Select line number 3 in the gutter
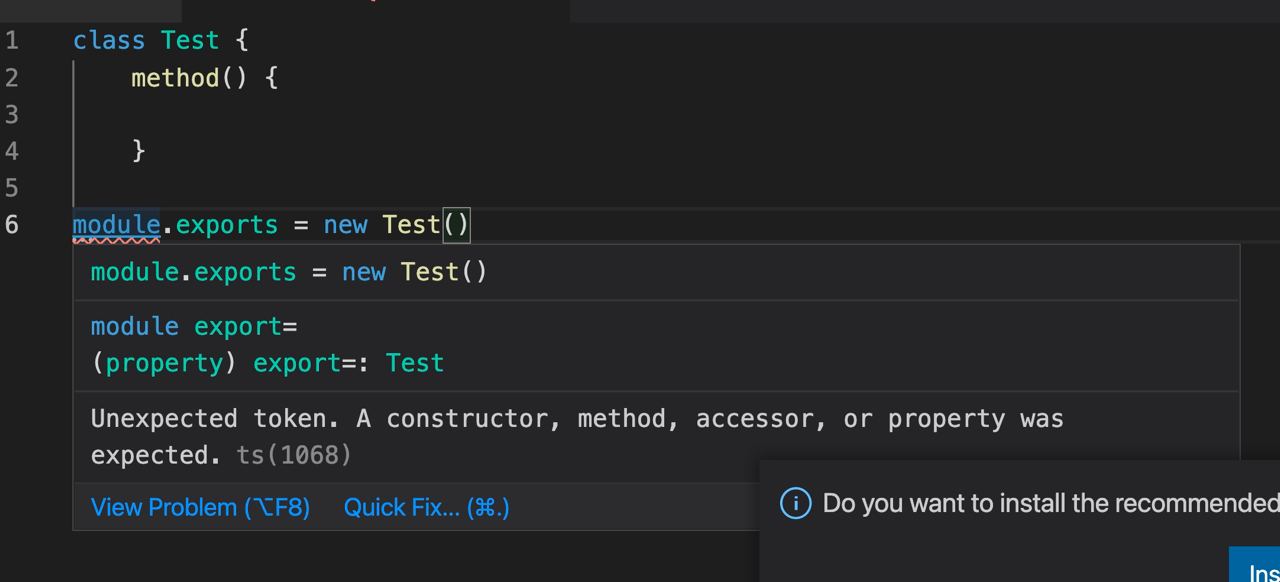 point(11,115)
